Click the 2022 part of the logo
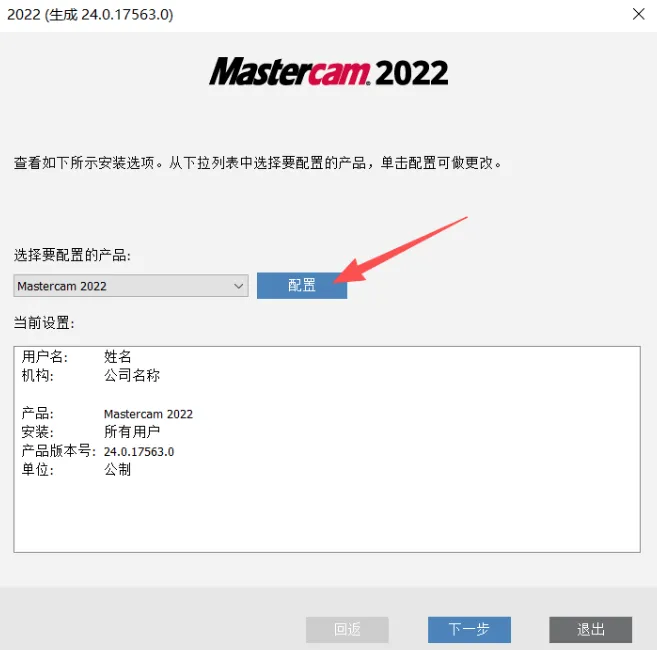 click(x=411, y=73)
